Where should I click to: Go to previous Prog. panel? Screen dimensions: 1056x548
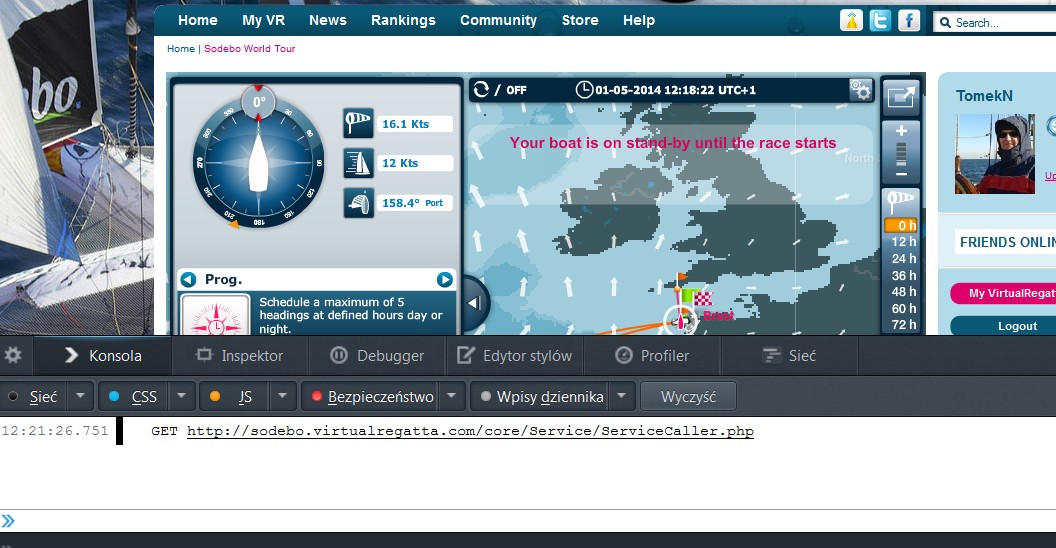tap(189, 279)
